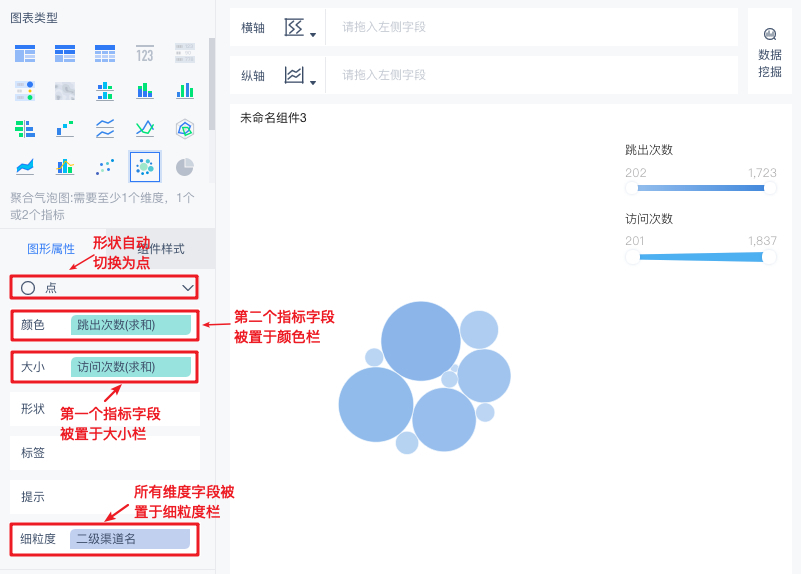
Task: Select the partitioned line chart type
Action: pos(105,128)
